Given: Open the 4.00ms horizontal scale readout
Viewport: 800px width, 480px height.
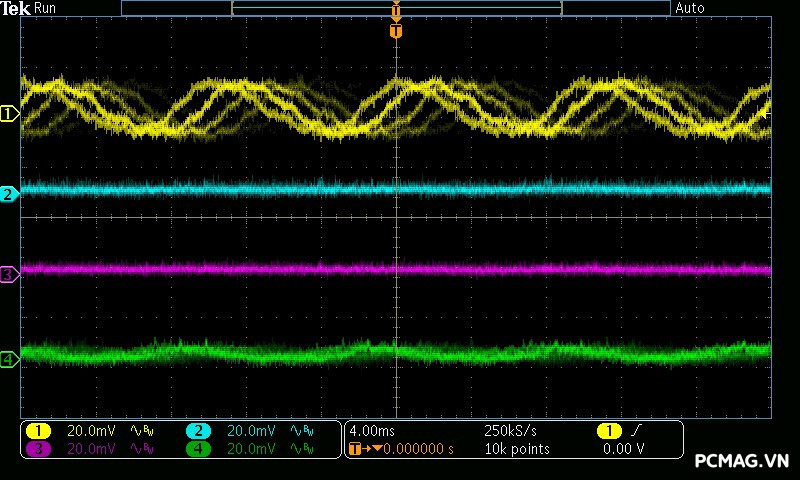Looking at the screenshot, I should (371, 431).
